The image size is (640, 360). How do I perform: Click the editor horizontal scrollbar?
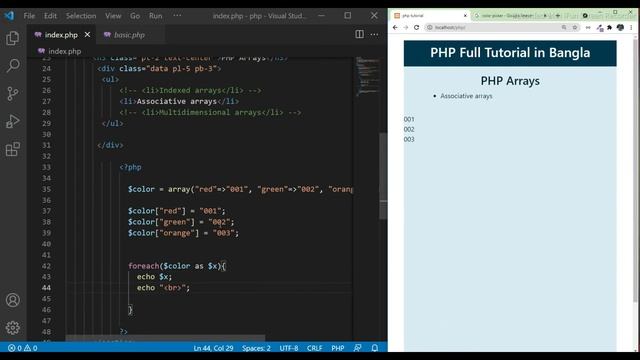tap(165, 338)
